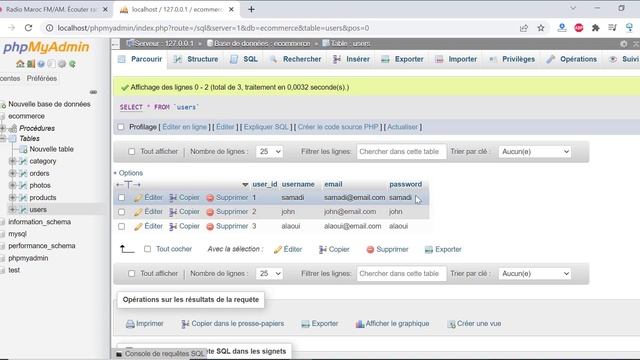This screenshot has height=360, width=640.
Task: Click the page settings gear top right
Action: [x=623, y=44]
